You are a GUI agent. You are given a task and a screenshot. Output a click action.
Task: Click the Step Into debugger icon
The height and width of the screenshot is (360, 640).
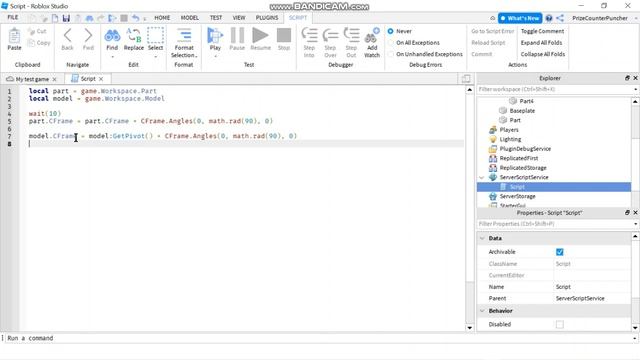tap(309, 36)
